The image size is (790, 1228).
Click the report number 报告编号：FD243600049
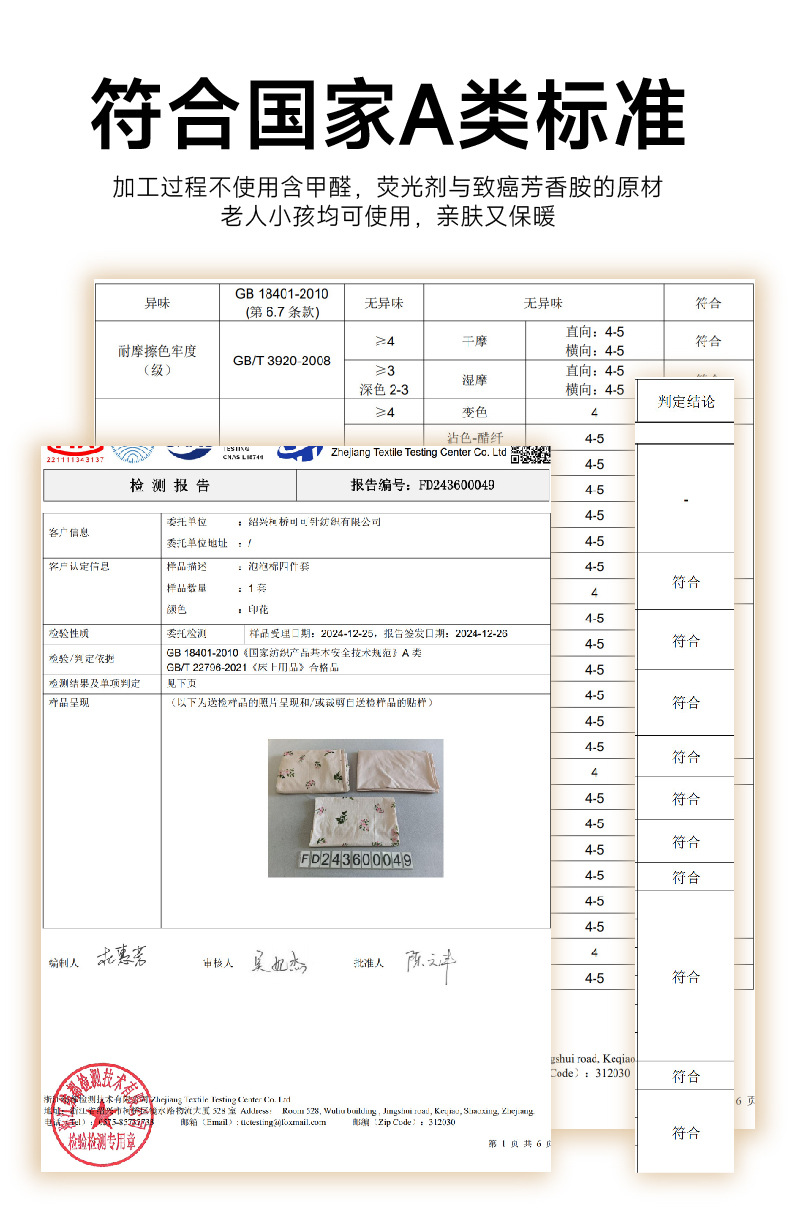click(x=423, y=486)
